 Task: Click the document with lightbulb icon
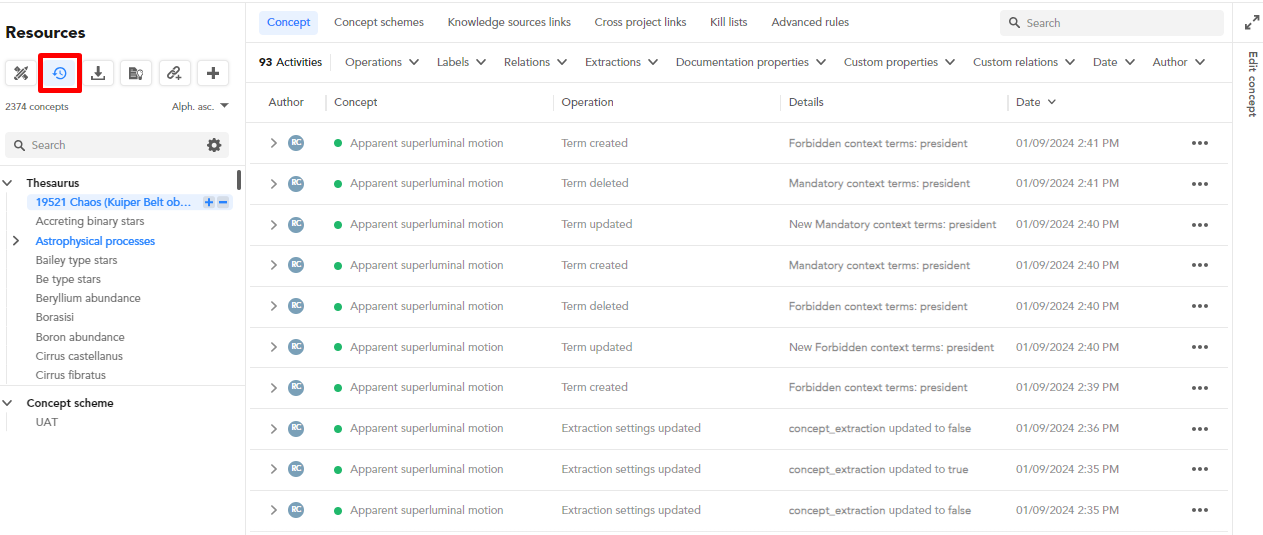tap(136, 73)
